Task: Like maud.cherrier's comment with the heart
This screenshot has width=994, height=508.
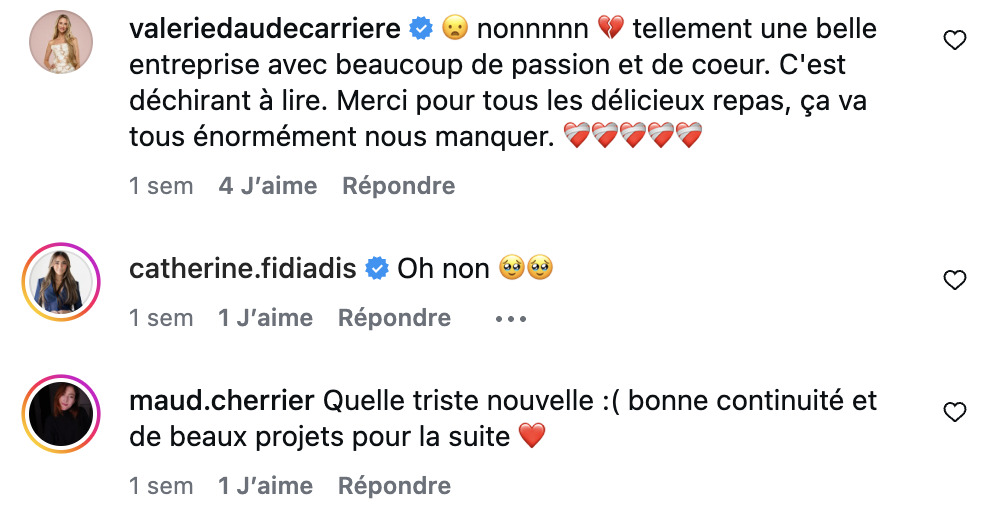Action: [955, 412]
